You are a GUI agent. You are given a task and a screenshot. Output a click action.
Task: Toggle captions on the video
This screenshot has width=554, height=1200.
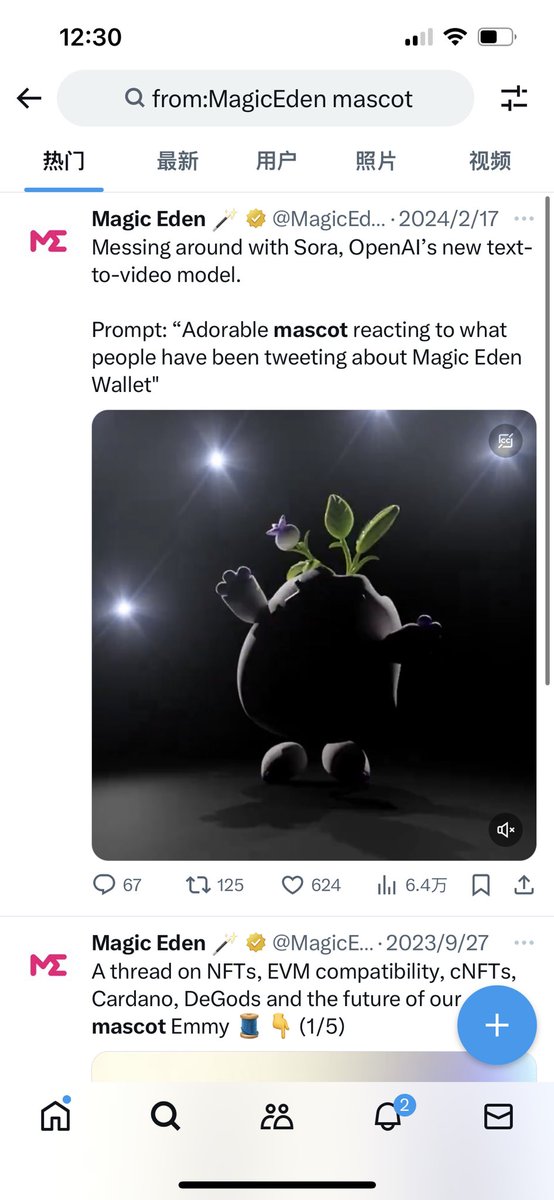(x=506, y=440)
